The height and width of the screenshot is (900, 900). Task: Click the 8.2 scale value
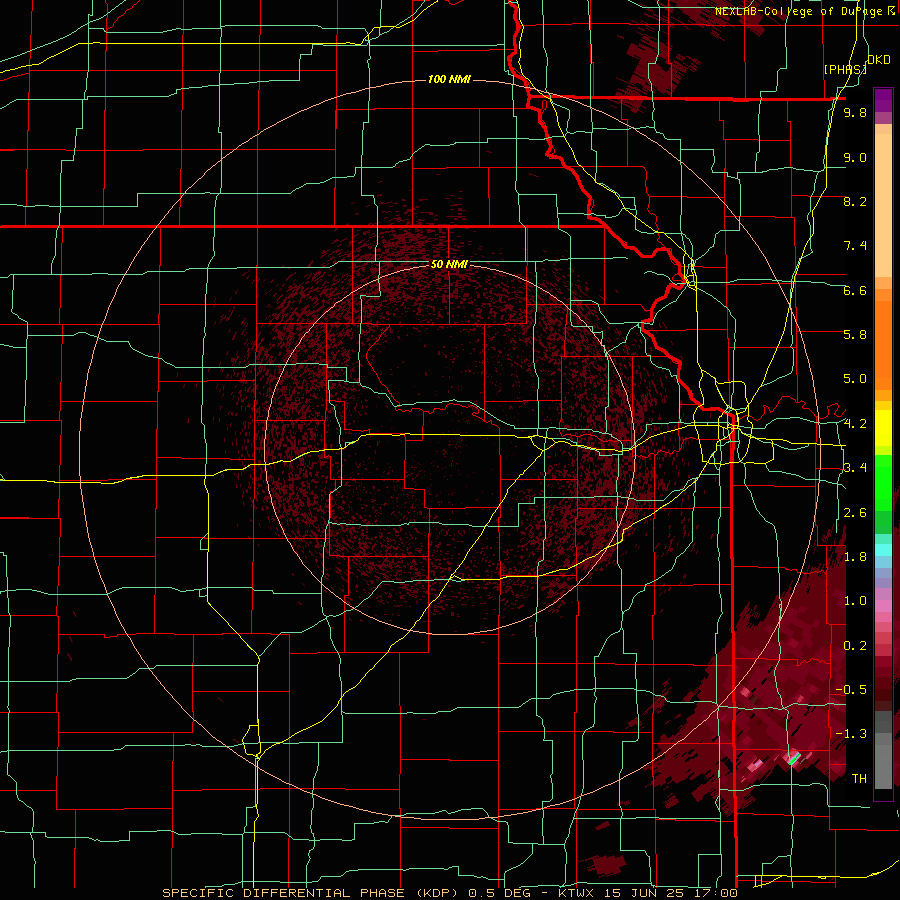pos(855,201)
